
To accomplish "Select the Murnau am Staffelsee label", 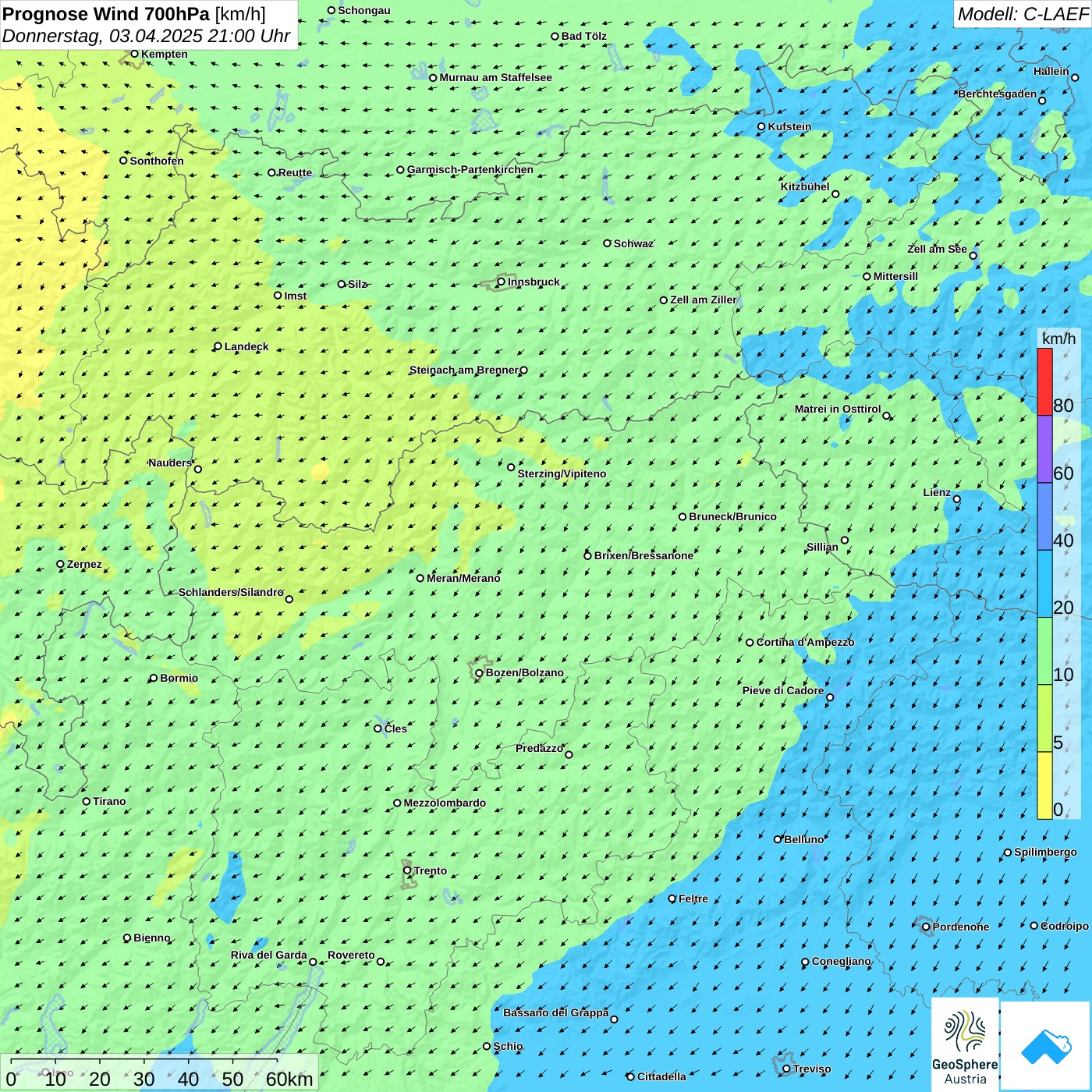I will point(496,77).
